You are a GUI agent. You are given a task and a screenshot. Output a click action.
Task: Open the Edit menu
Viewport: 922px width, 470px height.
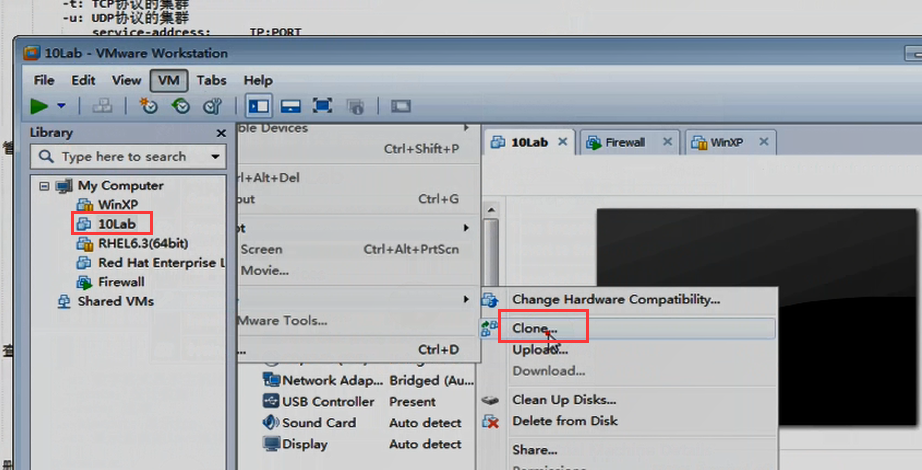(x=83, y=80)
